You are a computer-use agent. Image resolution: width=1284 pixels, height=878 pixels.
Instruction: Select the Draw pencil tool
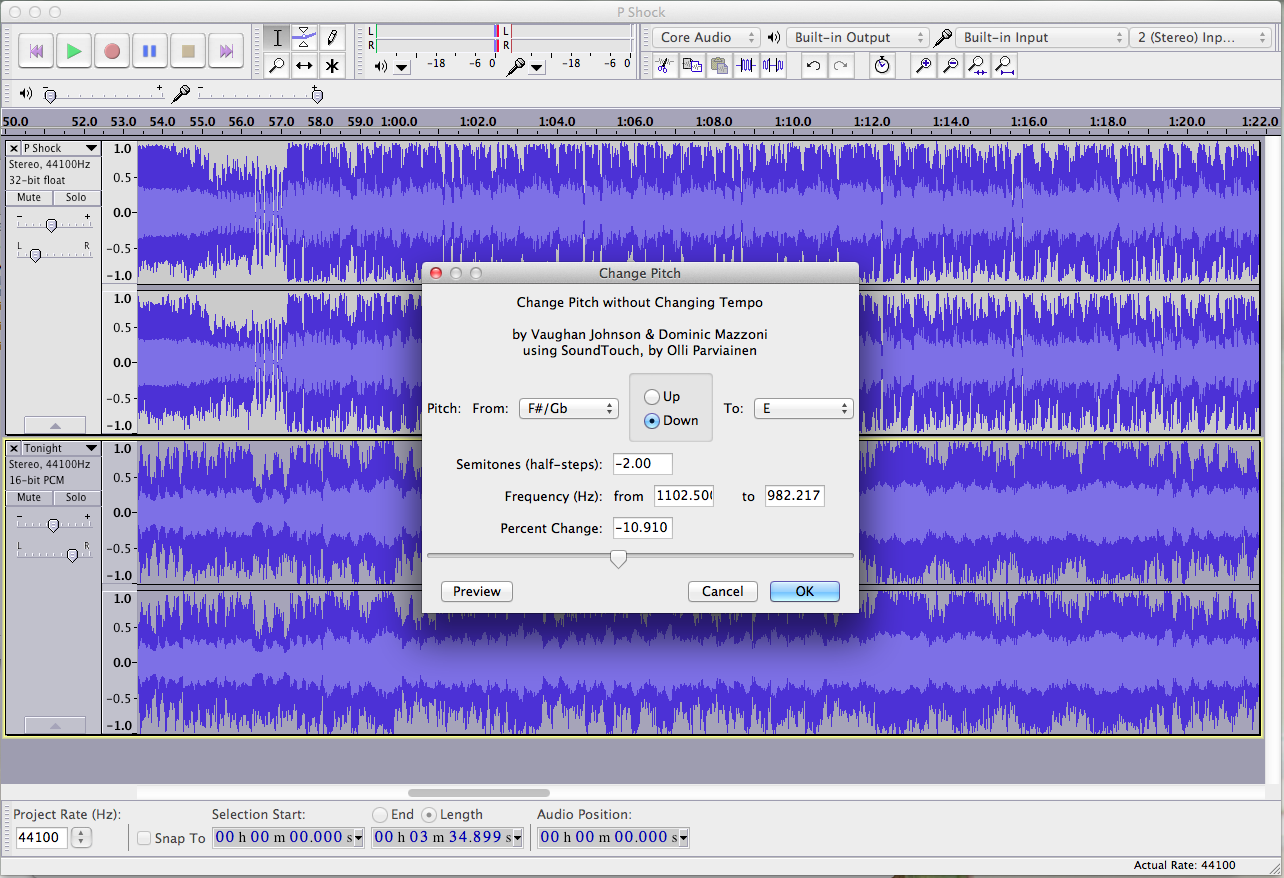332,38
